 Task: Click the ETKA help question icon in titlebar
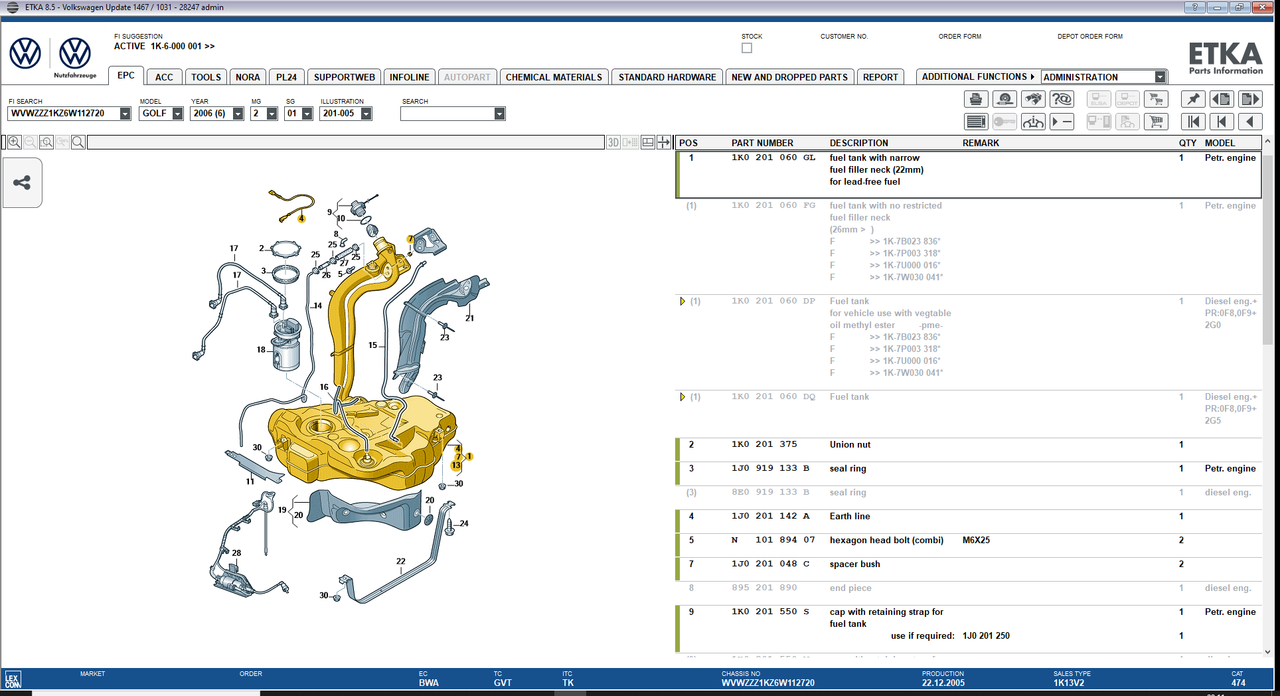1194,6
